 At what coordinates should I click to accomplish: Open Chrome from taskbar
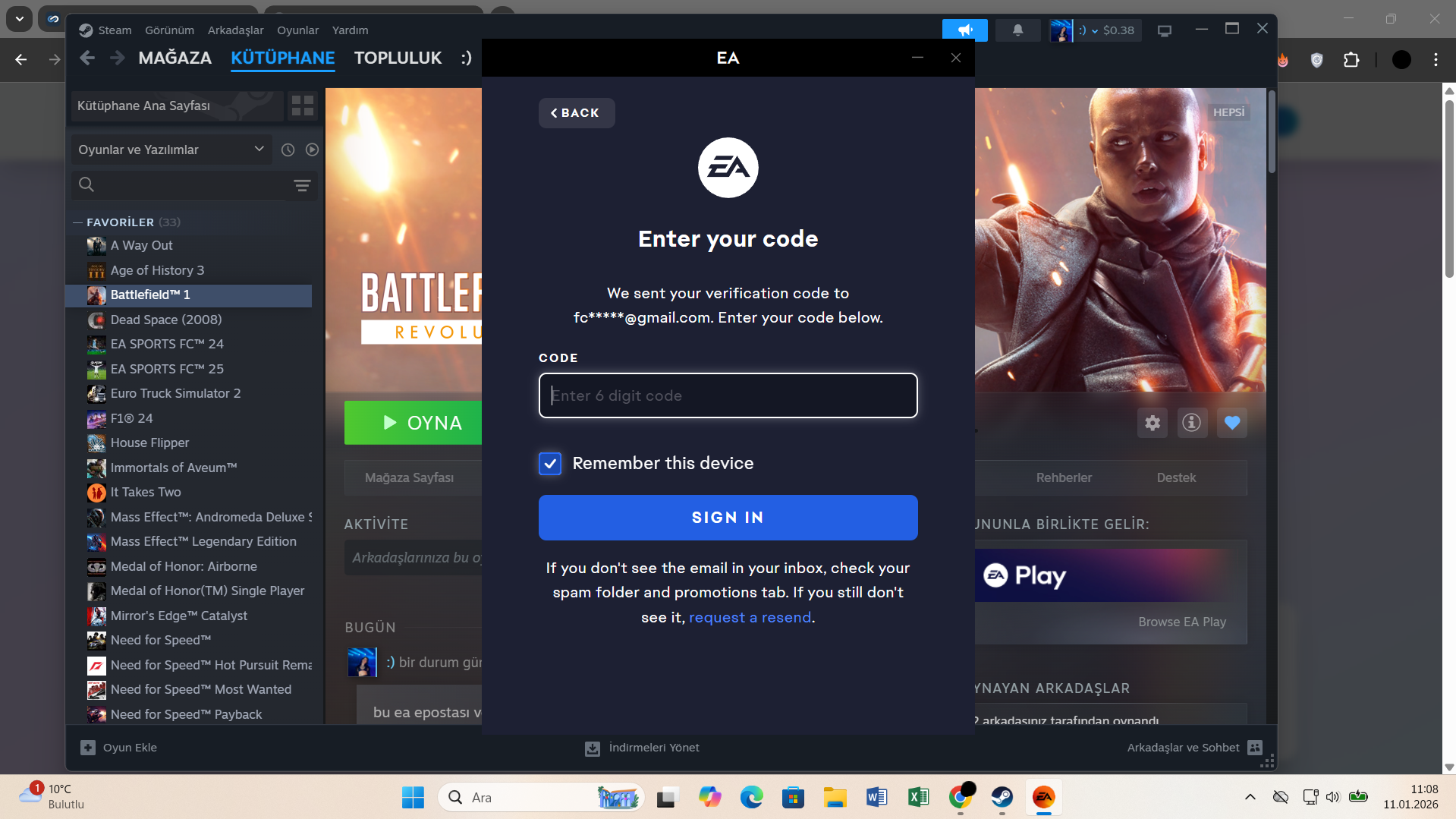tap(961, 798)
